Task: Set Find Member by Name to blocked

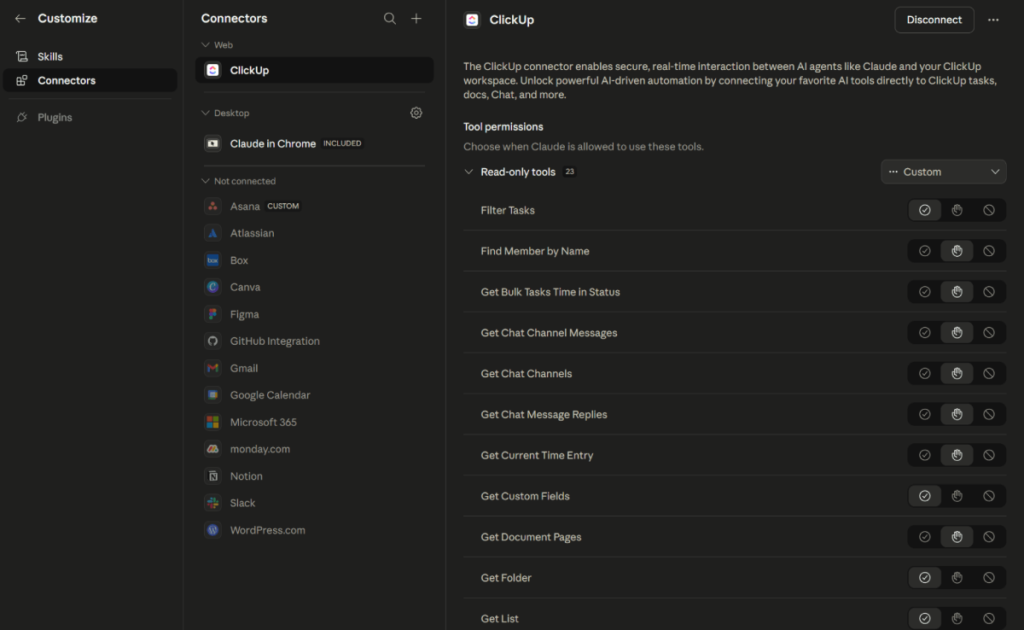Action: [989, 251]
